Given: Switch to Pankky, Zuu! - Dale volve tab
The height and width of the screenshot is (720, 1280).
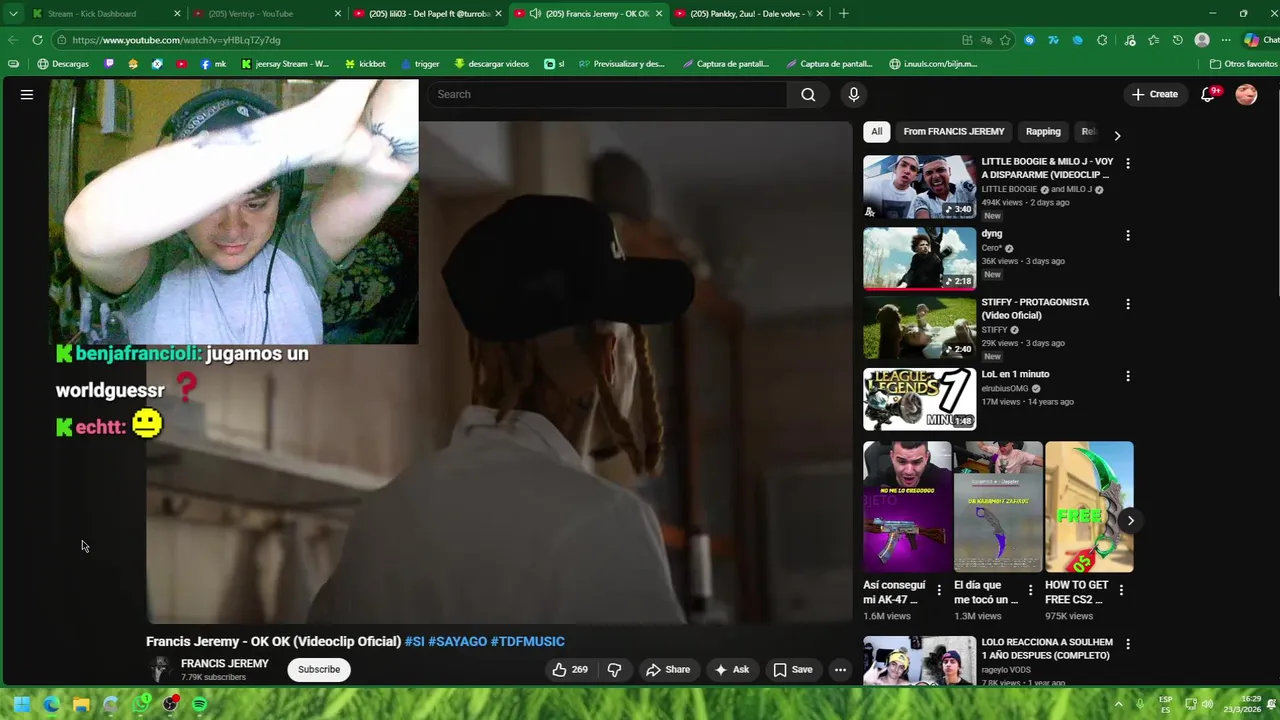Looking at the screenshot, I should point(750,14).
